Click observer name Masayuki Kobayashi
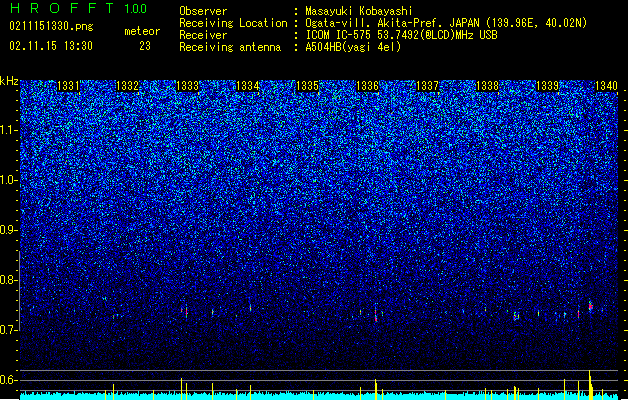Screen dimensions: 629x400 coord(358,11)
